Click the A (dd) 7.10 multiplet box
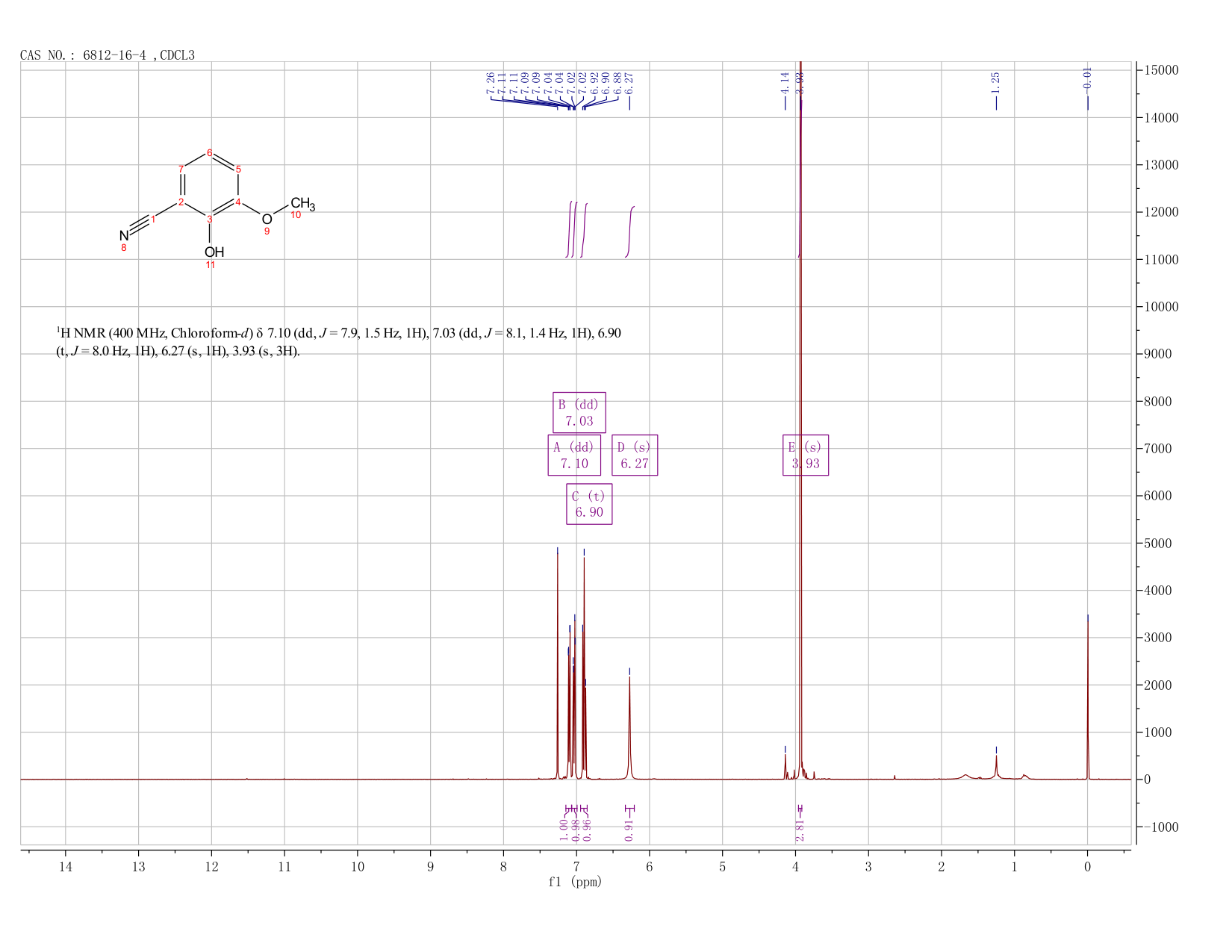The height and width of the screenshot is (952, 1232). 574,455
